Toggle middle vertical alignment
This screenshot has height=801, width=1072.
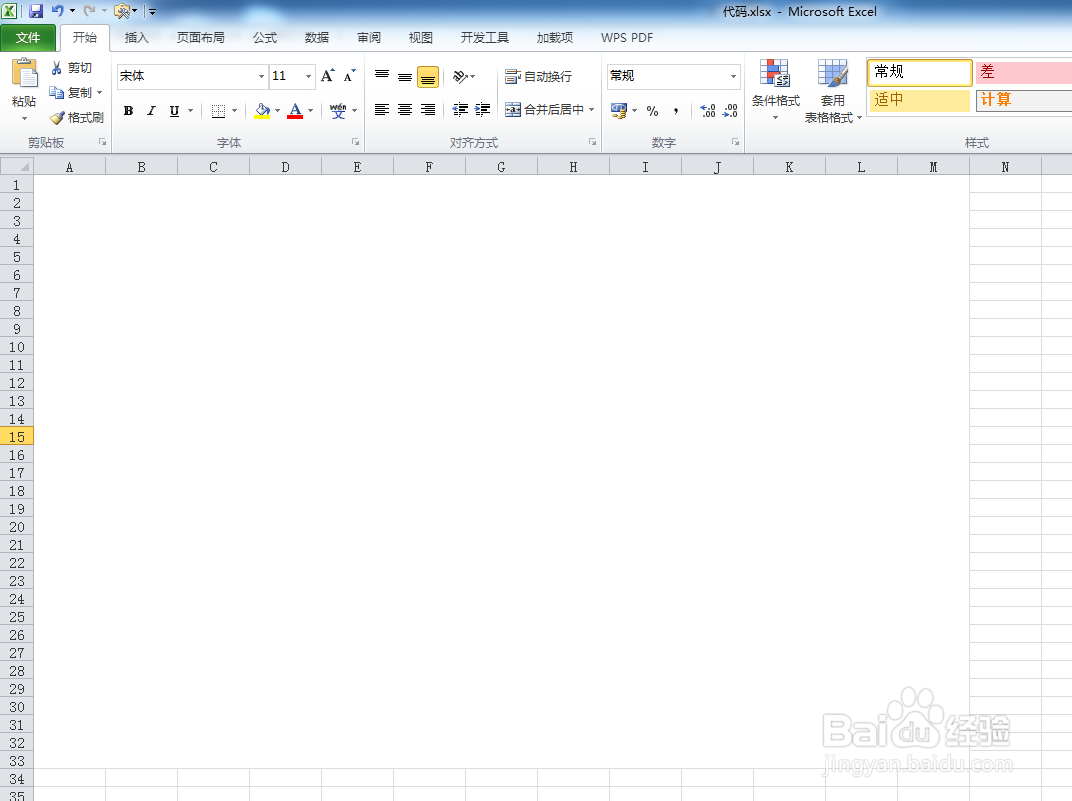click(x=405, y=76)
